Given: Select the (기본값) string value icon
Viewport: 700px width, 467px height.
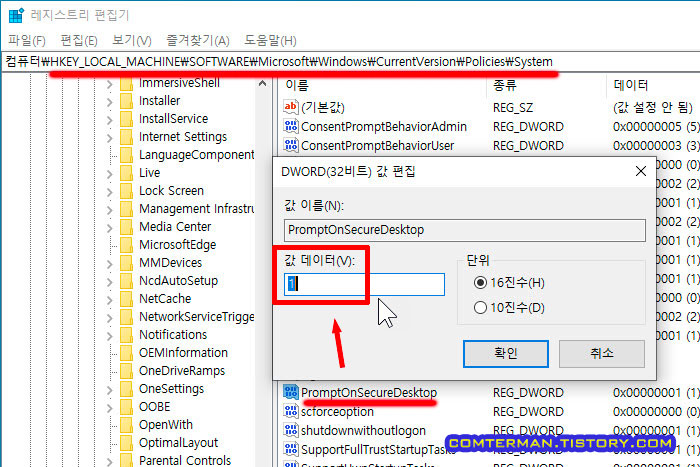Looking at the screenshot, I should coord(291,107).
